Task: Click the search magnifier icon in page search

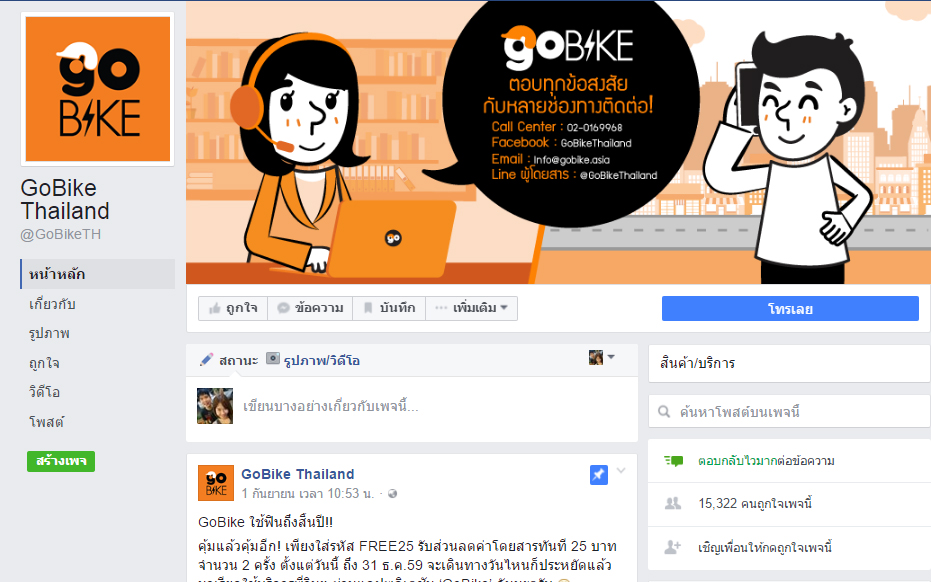Action: point(664,412)
